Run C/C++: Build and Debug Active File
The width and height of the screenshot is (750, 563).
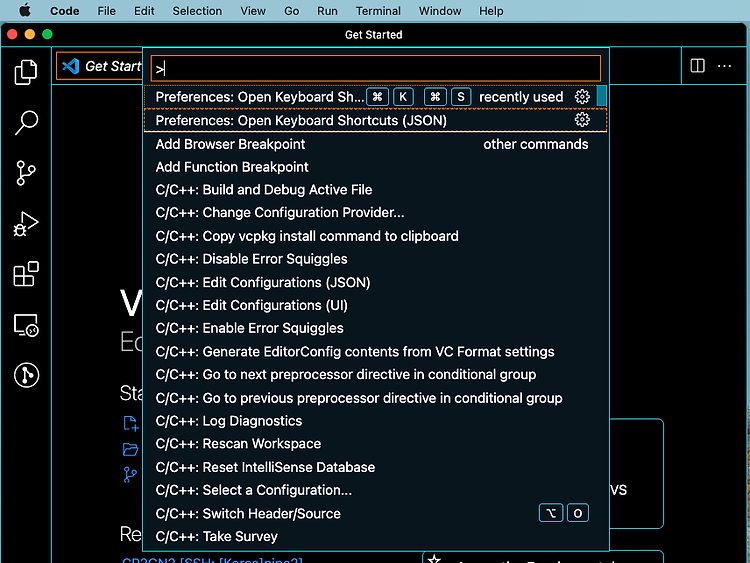[x=375, y=190]
